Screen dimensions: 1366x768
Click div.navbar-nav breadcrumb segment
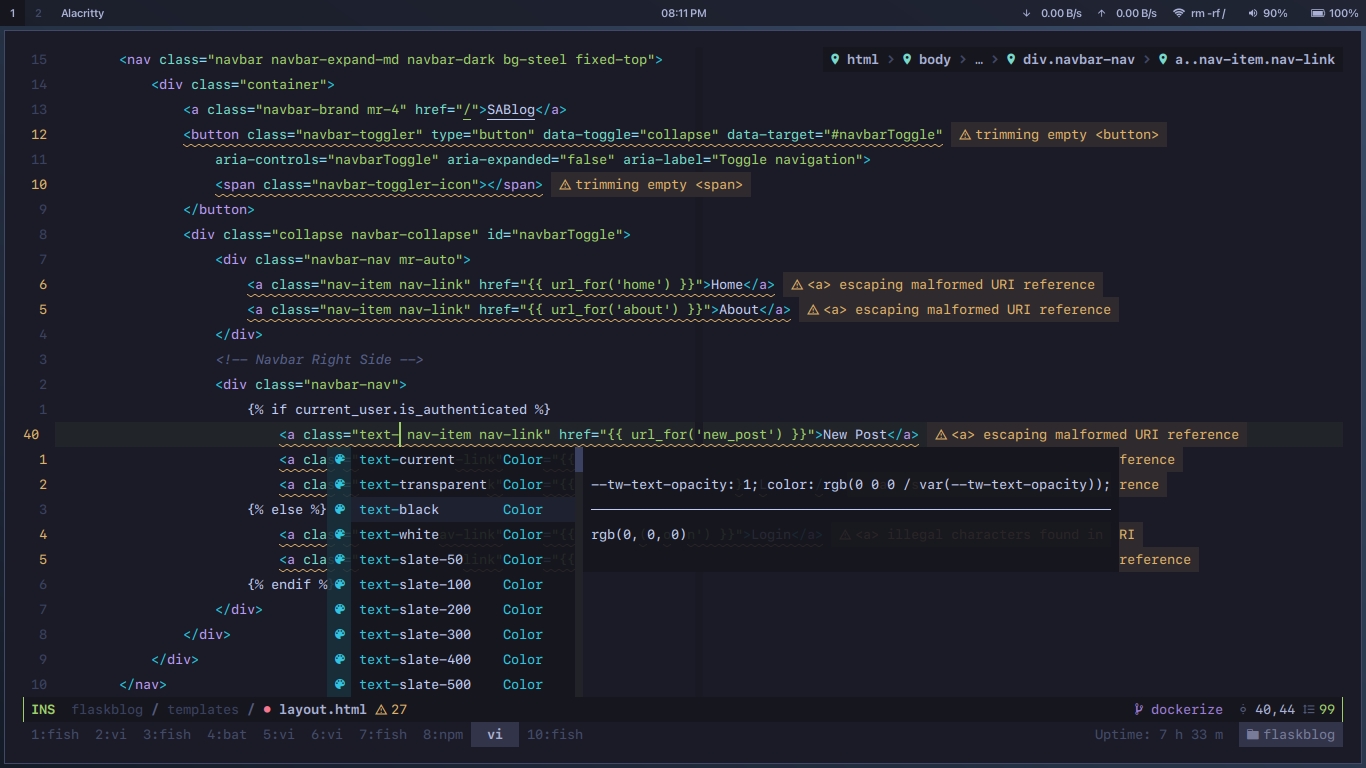pos(1079,59)
